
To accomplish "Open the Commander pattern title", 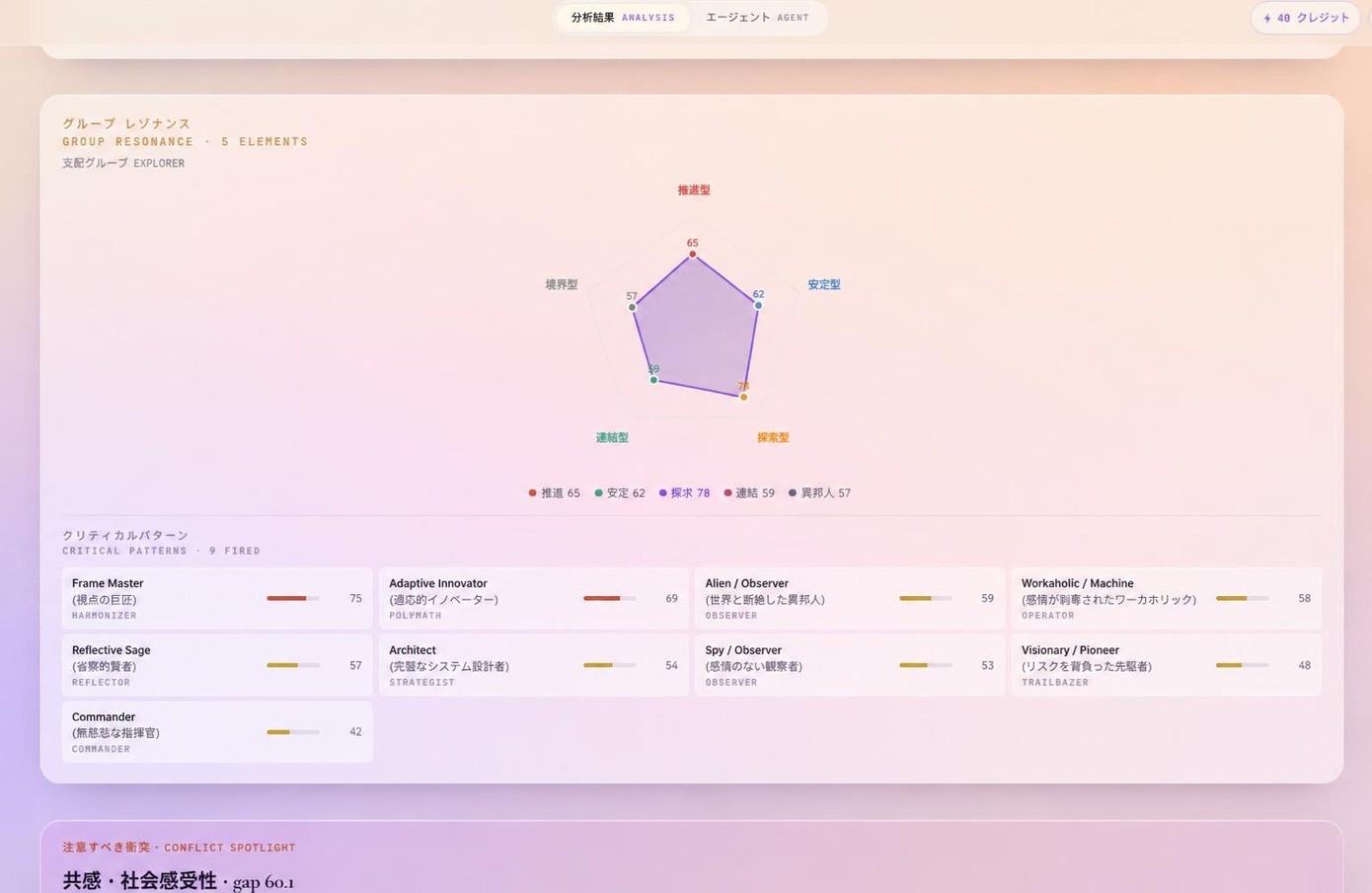I will click(104, 717).
